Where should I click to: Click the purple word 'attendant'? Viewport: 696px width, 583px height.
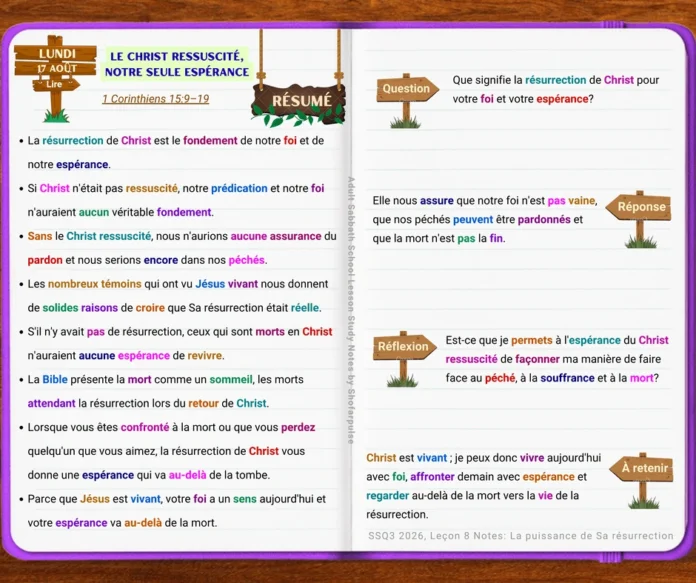[x=51, y=404]
